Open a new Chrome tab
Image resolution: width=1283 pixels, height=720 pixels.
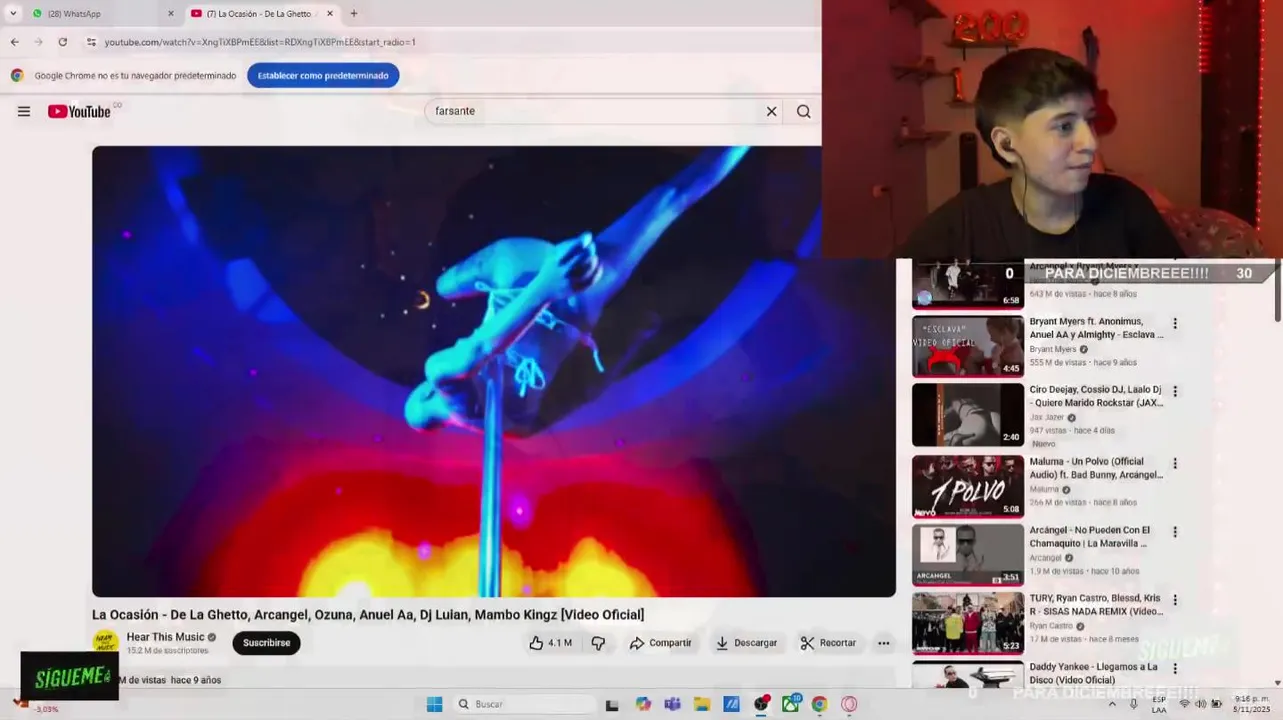[x=353, y=14]
